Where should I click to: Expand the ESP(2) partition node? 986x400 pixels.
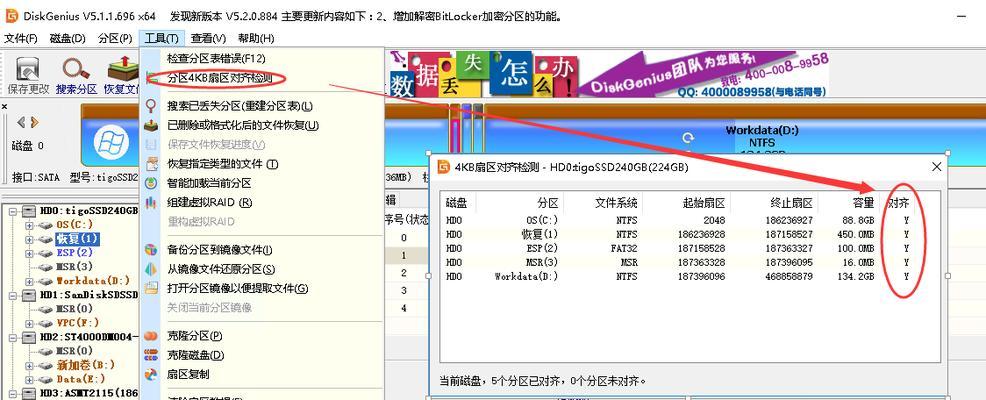[x=29, y=253]
